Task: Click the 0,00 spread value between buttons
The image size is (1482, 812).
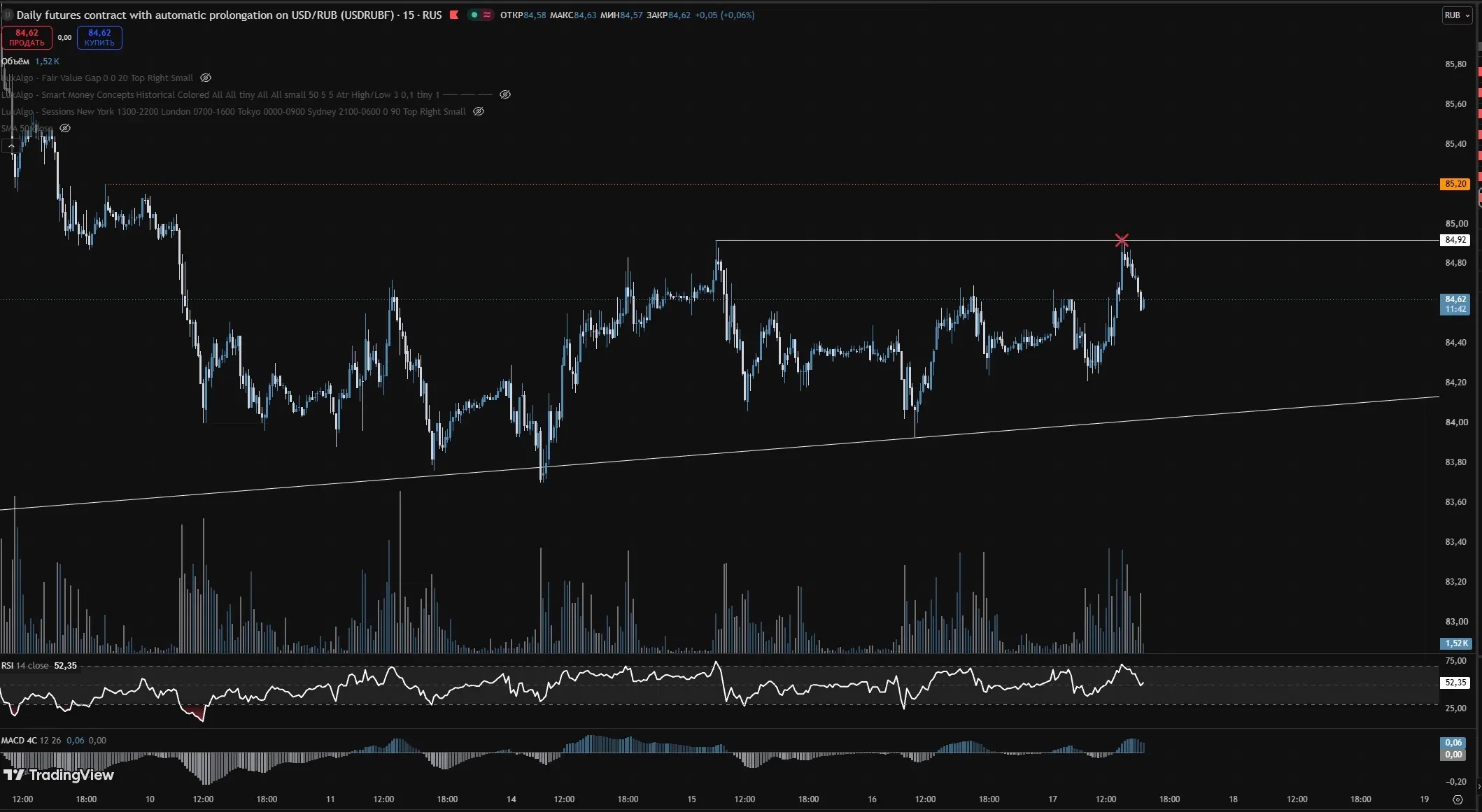Action: tap(64, 38)
